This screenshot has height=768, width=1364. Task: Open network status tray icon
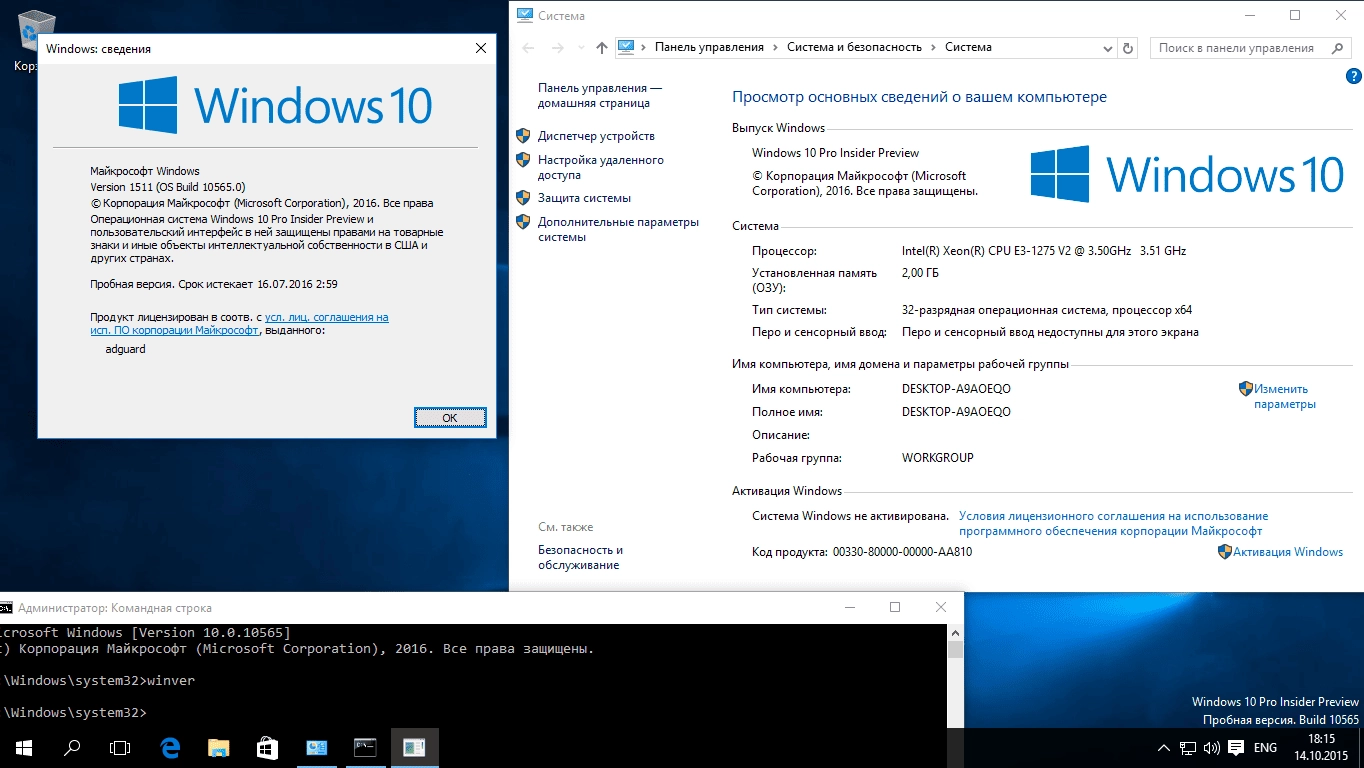tap(1188, 748)
